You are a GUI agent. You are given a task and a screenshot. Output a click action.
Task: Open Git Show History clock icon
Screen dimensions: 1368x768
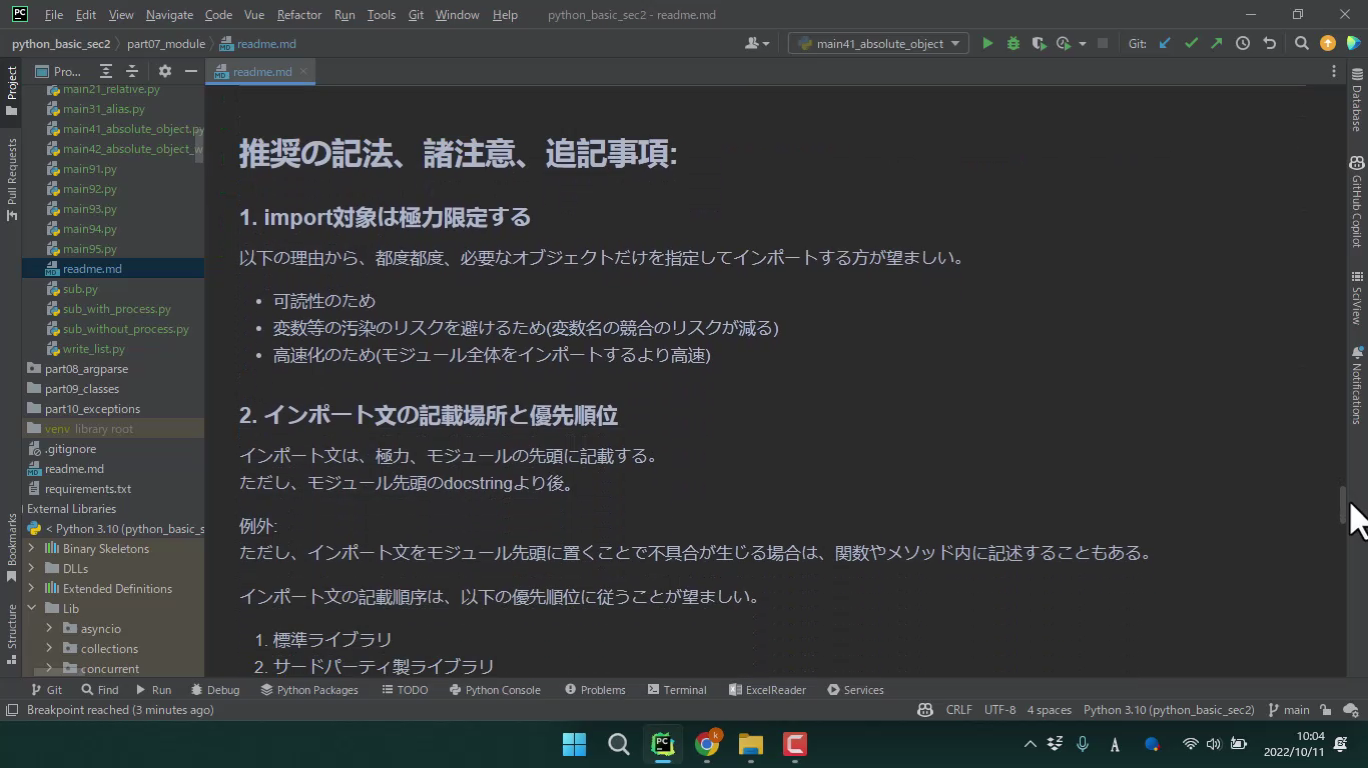1243,44
